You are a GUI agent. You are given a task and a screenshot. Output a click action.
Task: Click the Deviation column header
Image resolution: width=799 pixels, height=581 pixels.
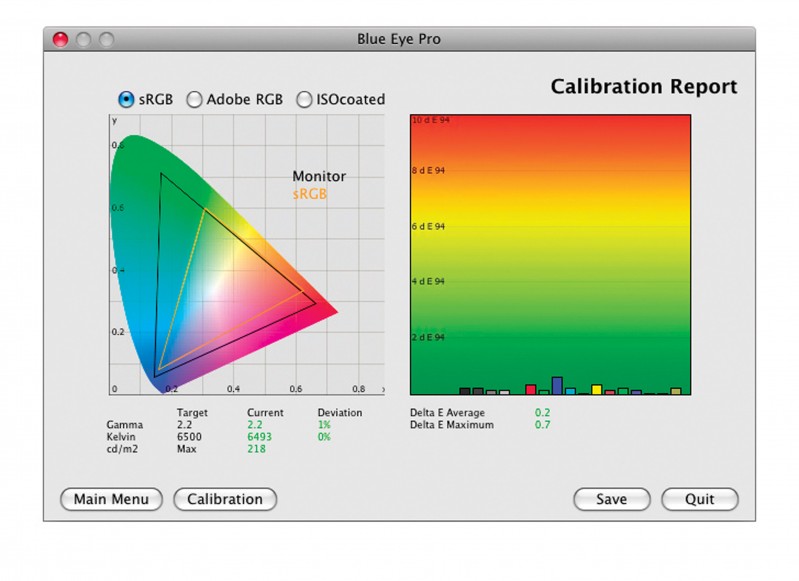pyautogui.click(x=340, y=412)
